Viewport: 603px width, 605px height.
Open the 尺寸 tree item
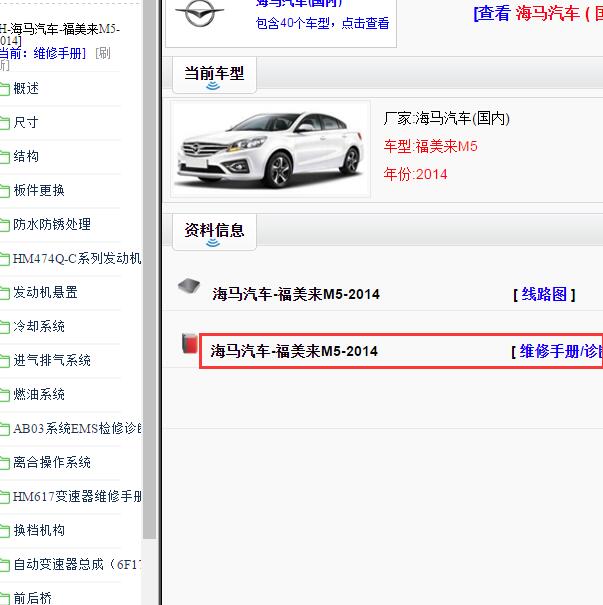26,123
